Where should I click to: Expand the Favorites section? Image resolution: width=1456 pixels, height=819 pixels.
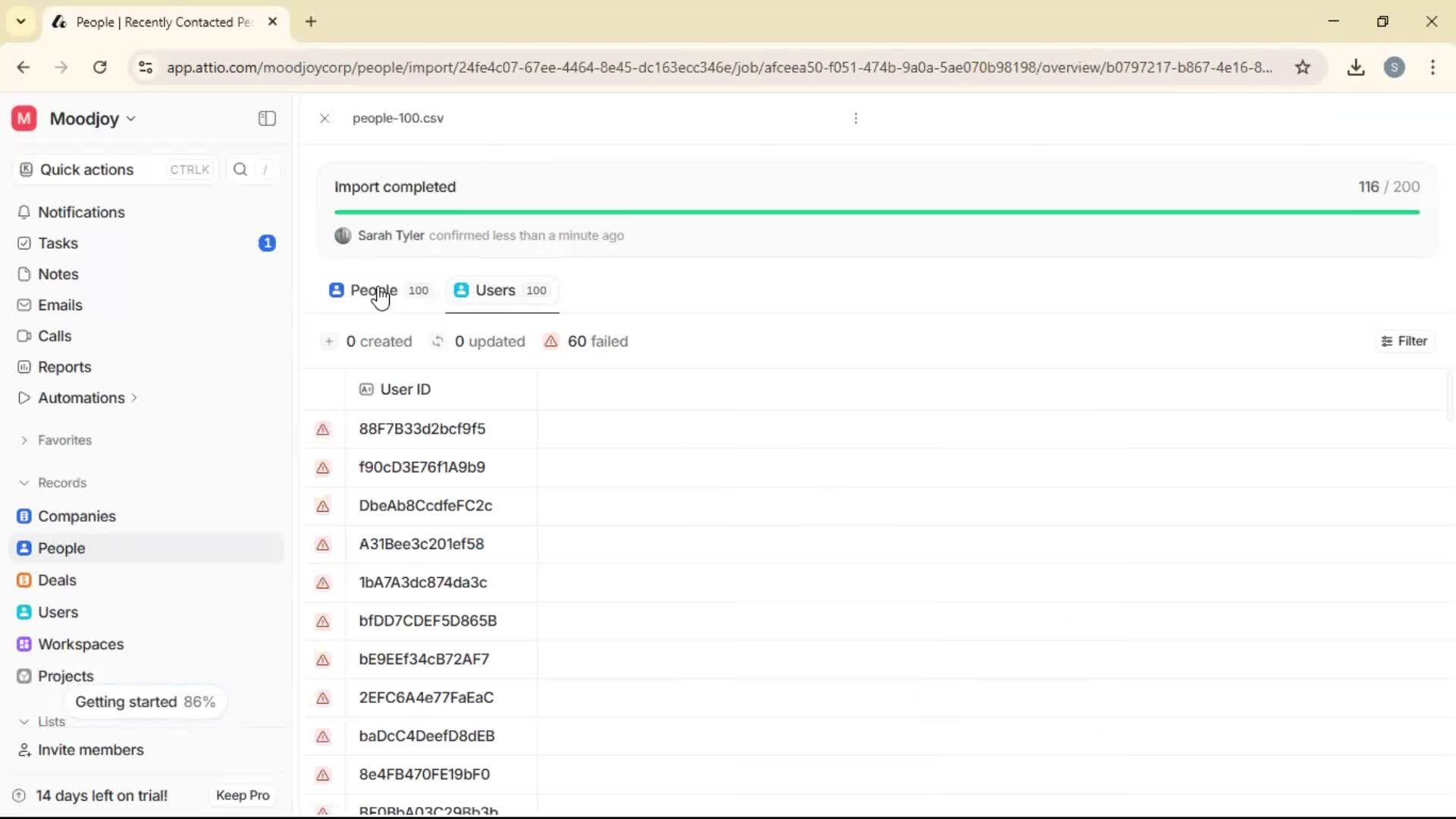tap(26, 440)
